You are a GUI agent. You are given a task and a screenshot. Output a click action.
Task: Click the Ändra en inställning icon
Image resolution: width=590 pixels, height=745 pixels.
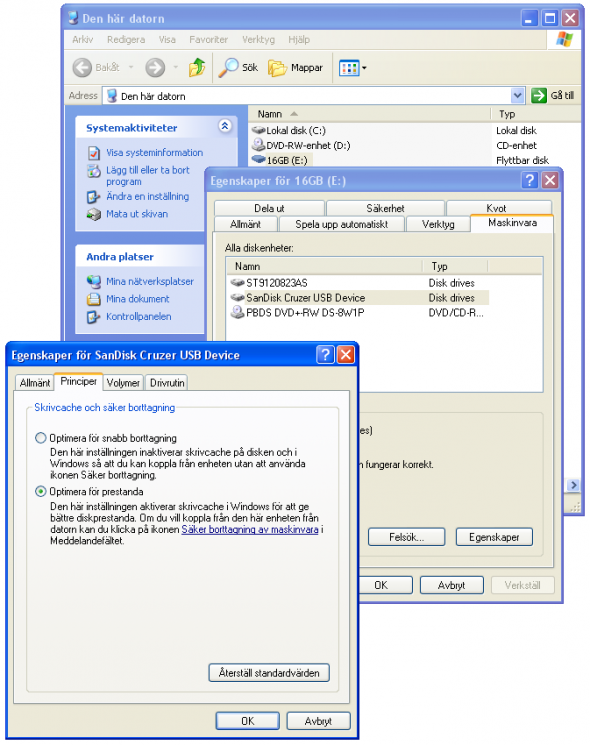pos(94,197)
